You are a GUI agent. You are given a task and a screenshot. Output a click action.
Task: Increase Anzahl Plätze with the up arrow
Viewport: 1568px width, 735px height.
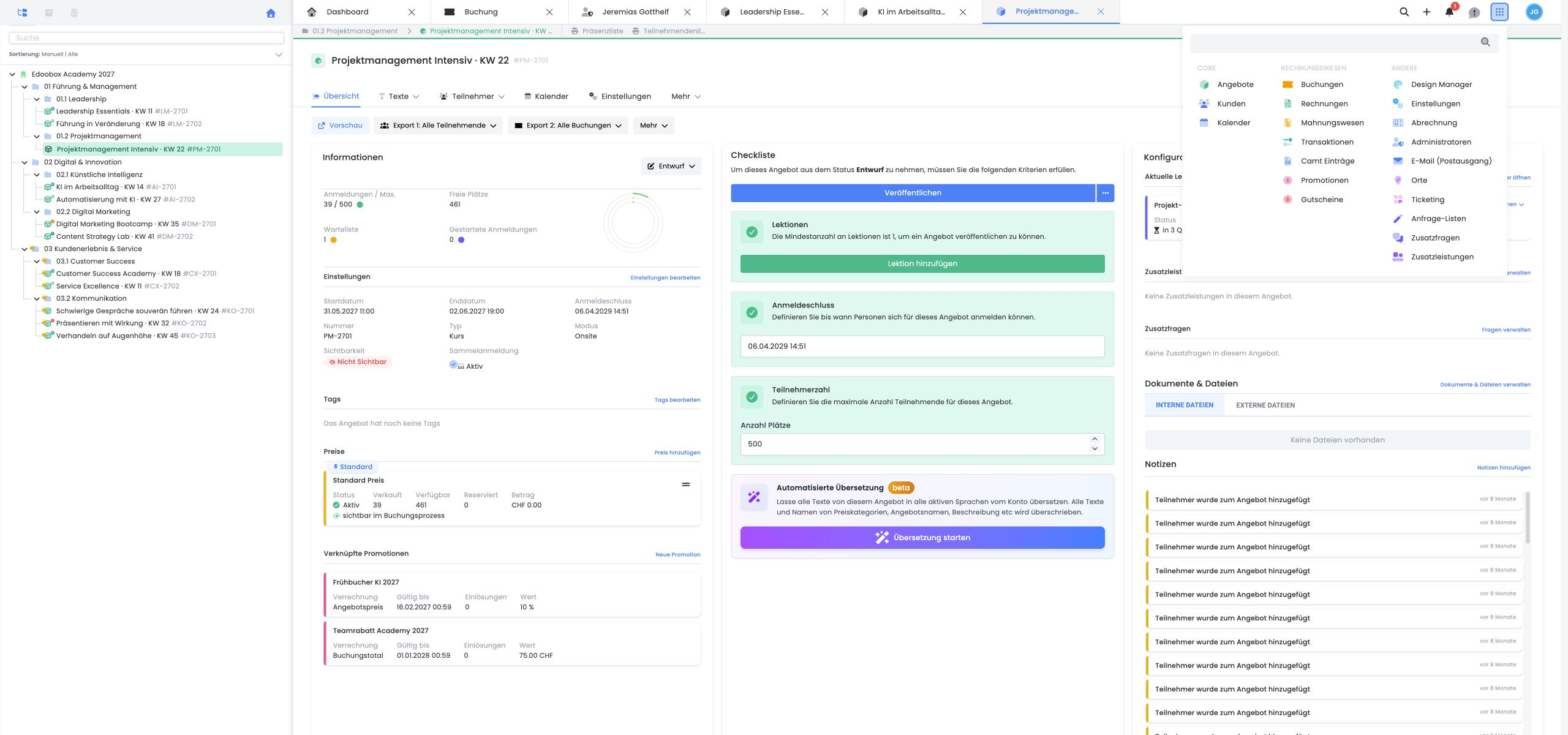[1095, 439]
